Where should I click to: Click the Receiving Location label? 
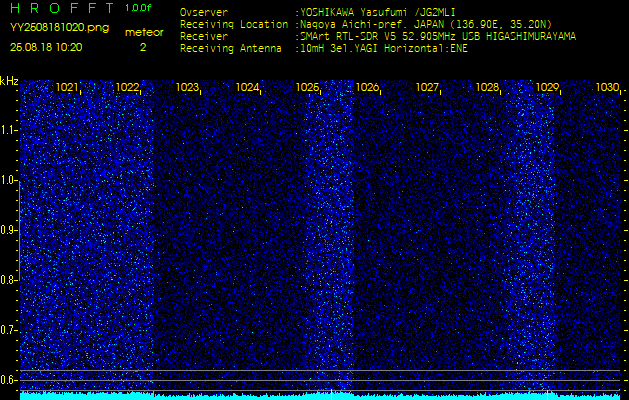pyautogui.click(x=234, y=24)
